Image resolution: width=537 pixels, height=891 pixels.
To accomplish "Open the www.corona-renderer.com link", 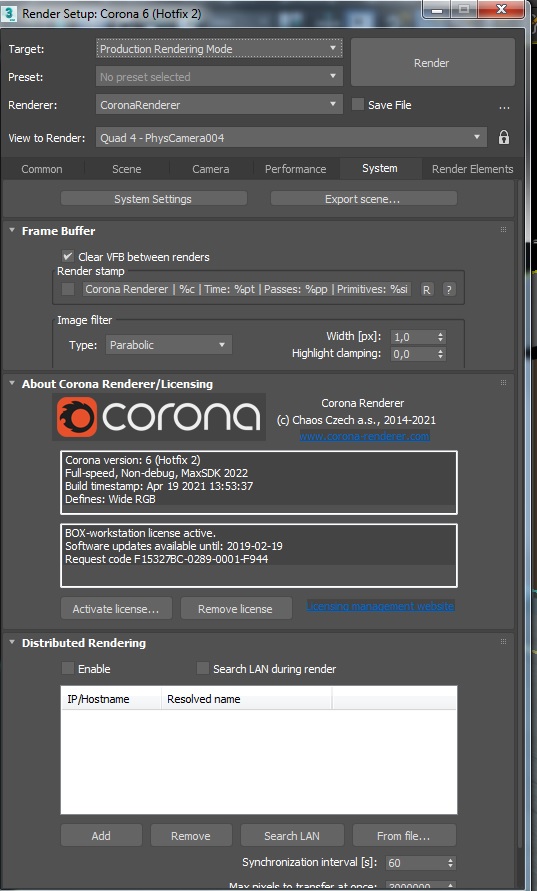I will pyautogui.click(x=364, y=436).
